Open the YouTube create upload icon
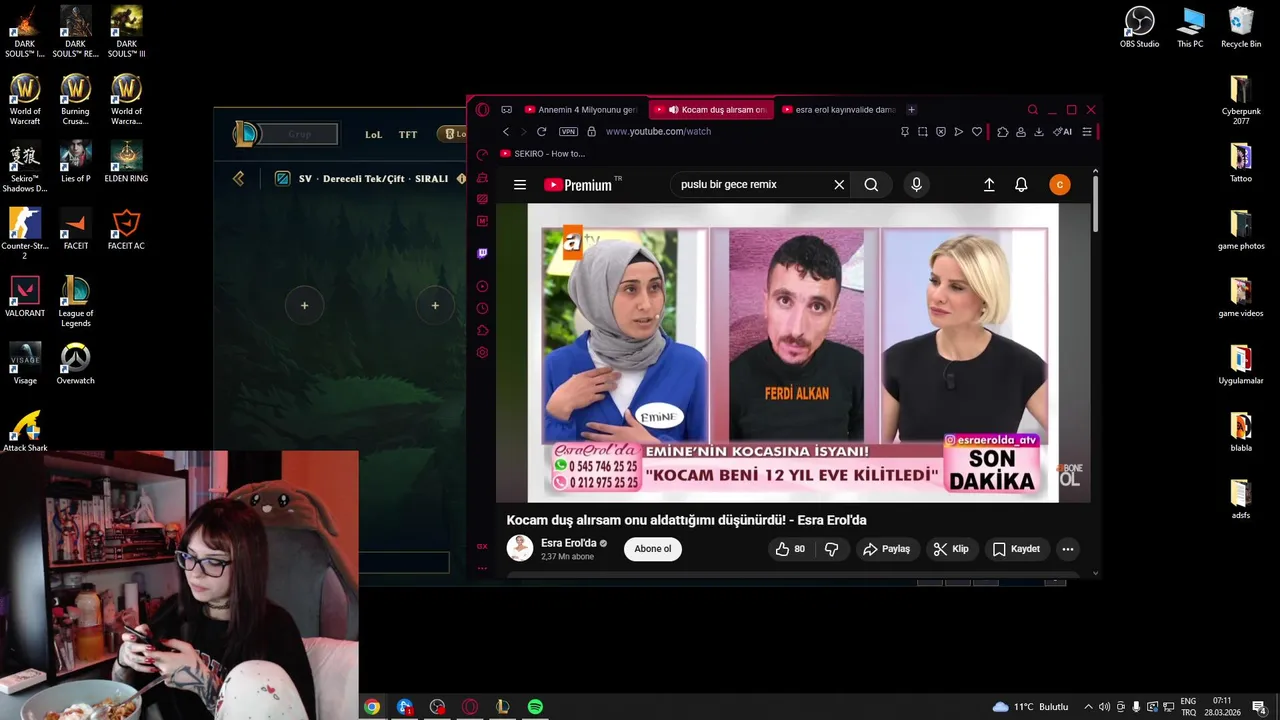The image size is (1280, 720). (989, 185)
